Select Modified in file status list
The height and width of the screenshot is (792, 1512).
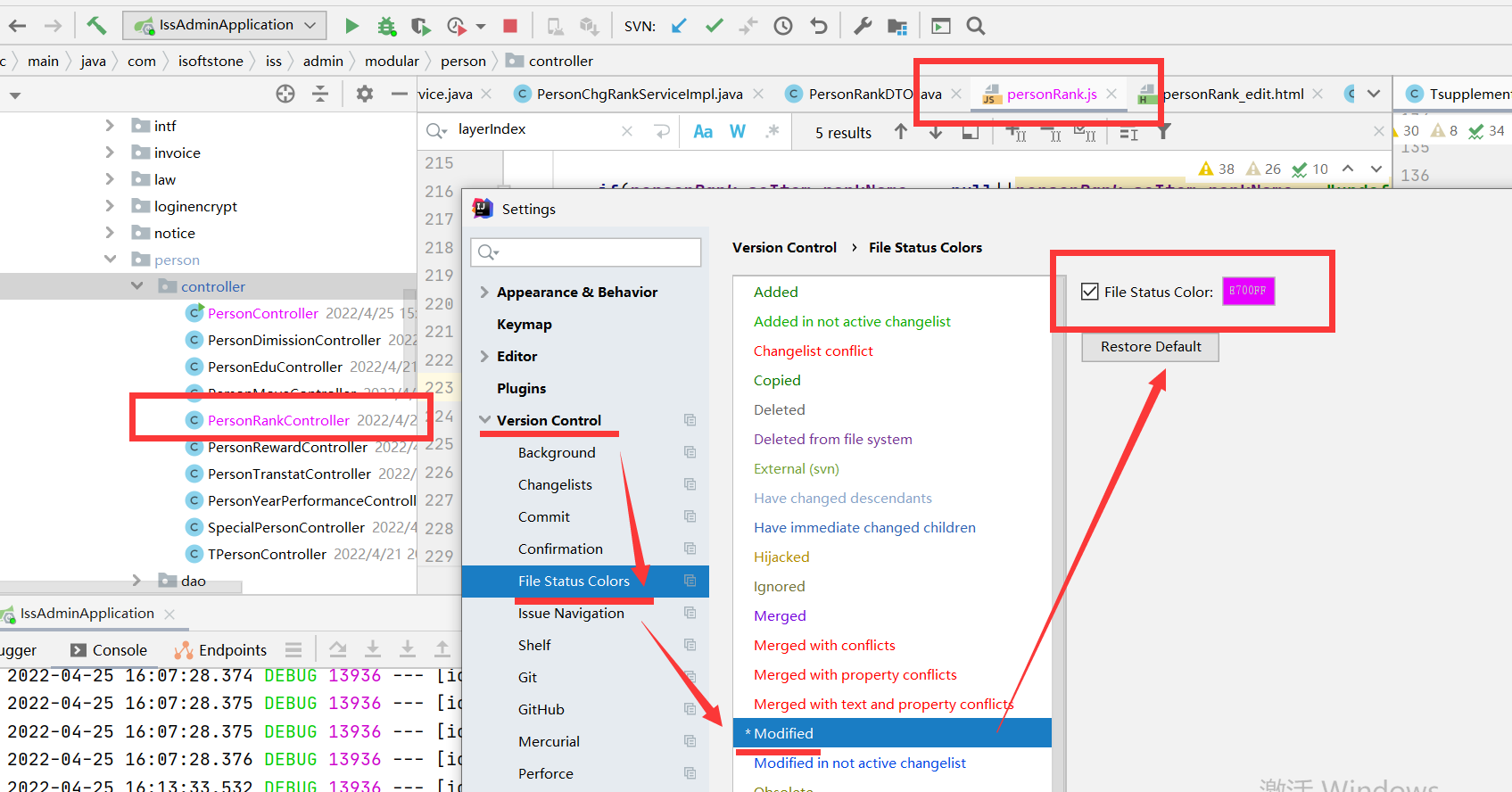pos(892,733)
